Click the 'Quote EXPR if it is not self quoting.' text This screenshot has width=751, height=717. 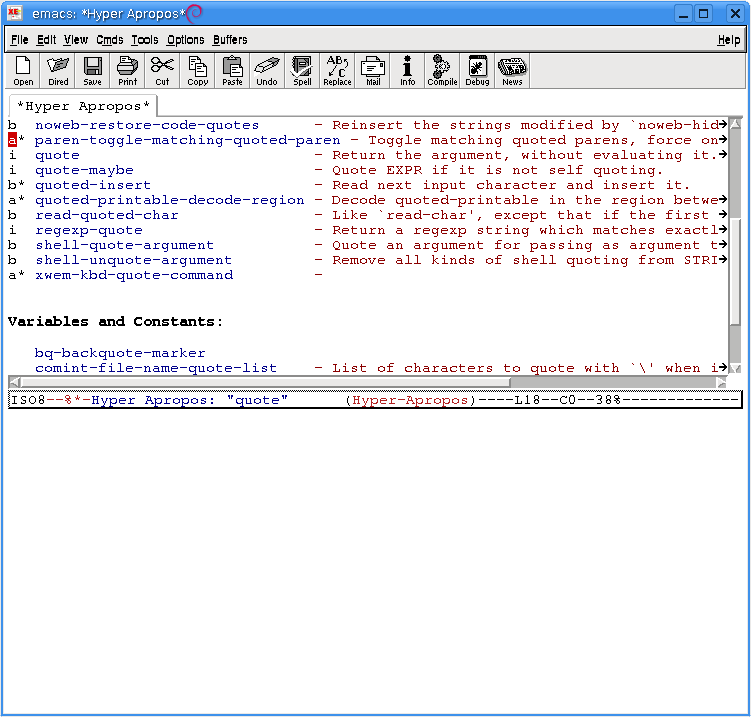tap(498, 171)
